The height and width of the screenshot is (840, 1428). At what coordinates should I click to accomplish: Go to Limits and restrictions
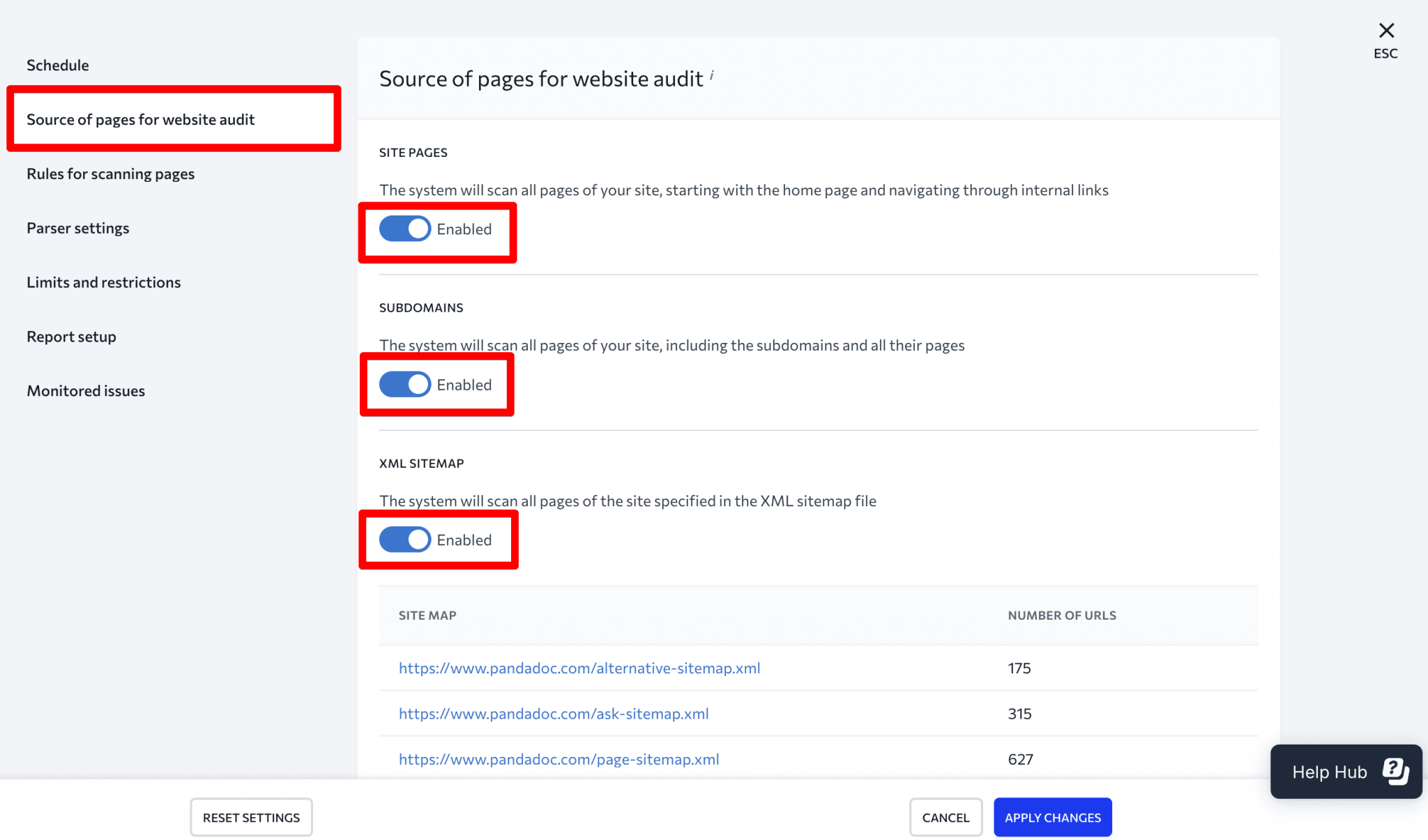(103, 282)
